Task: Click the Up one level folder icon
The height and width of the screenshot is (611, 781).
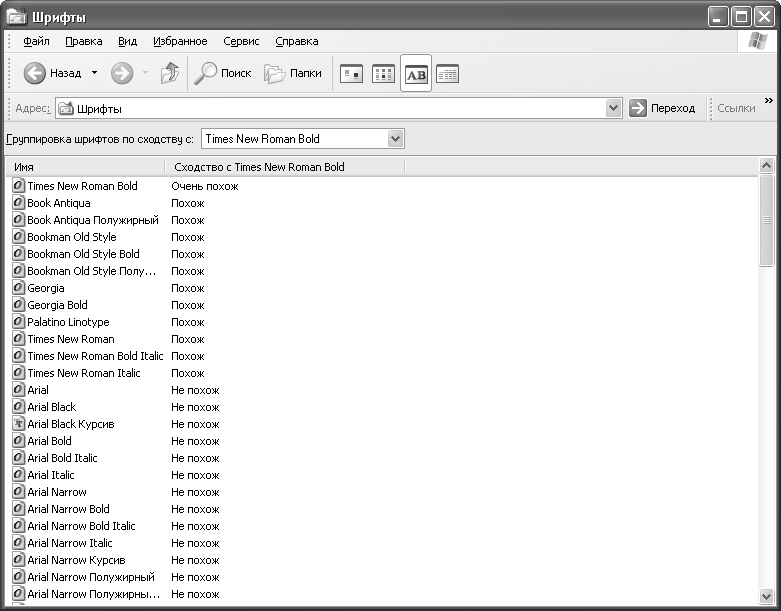Action: pos(170,74)
